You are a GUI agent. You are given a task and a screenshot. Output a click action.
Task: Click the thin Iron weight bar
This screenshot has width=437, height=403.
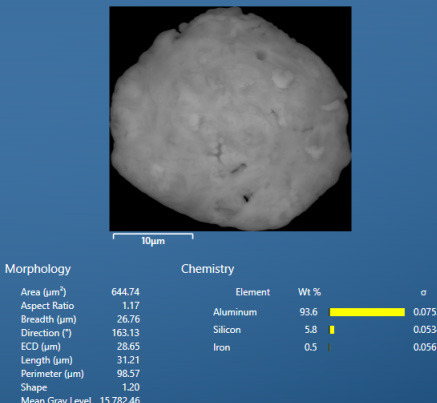[330, 348]
